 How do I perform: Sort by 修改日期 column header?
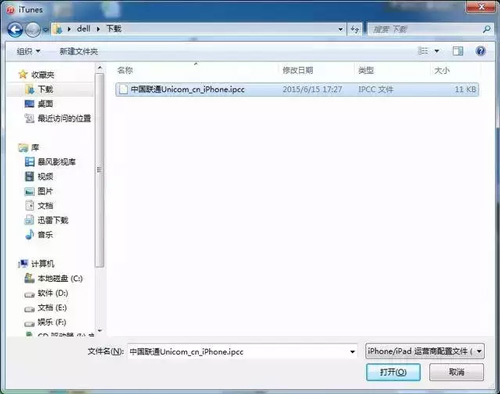298,70
